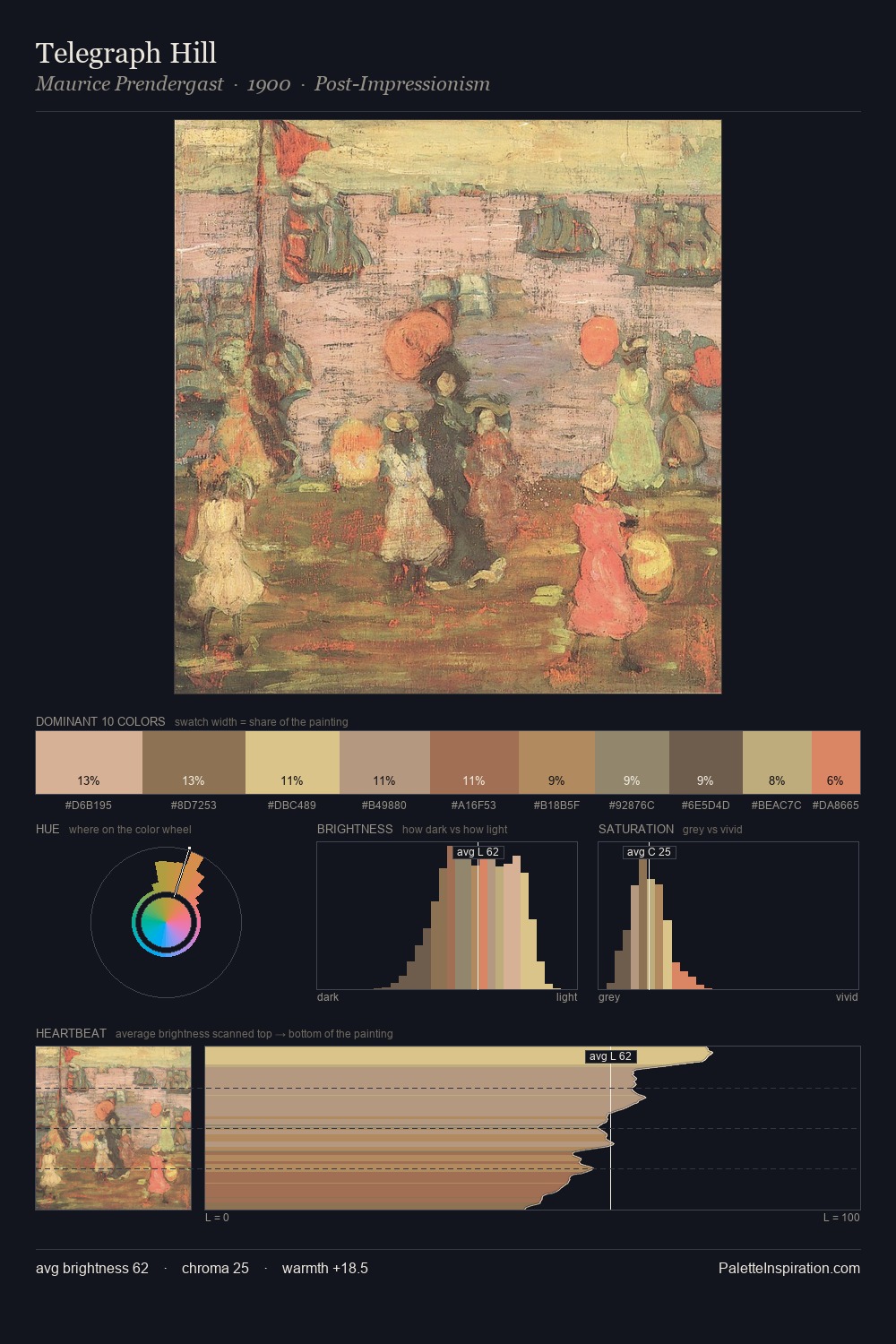Click the 'L = 100' axis label
This screenshot has width=896, height=1344.
[x=841, y=1218]
